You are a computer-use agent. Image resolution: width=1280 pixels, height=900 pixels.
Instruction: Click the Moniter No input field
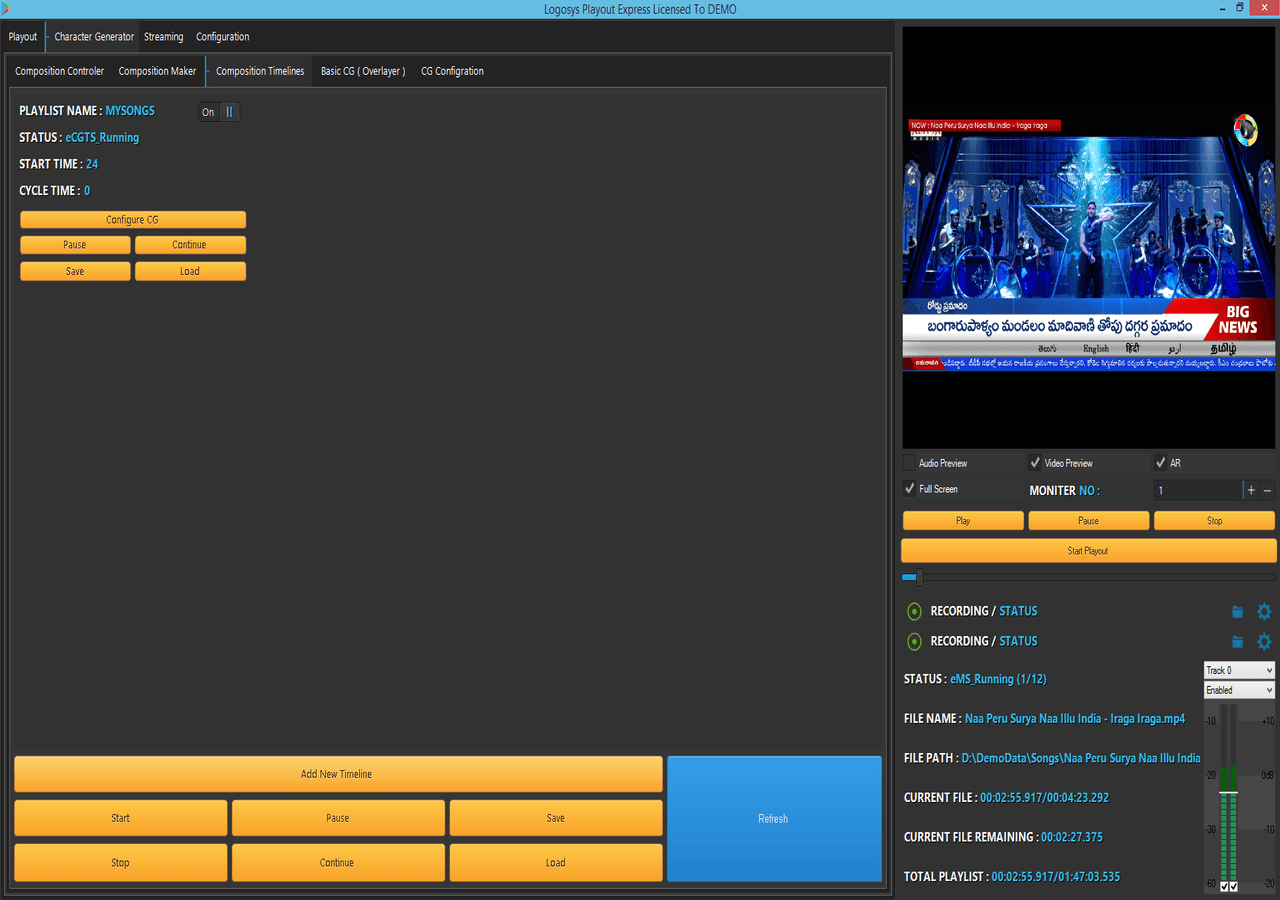click(1196, 490)
